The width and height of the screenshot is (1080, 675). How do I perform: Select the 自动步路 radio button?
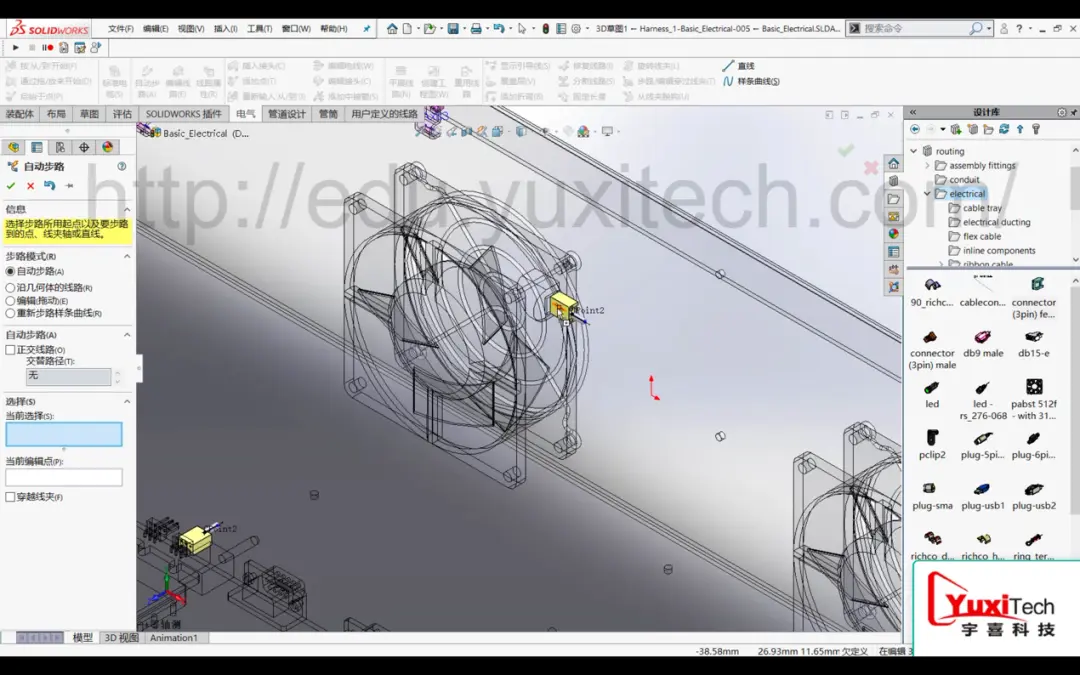10,271
